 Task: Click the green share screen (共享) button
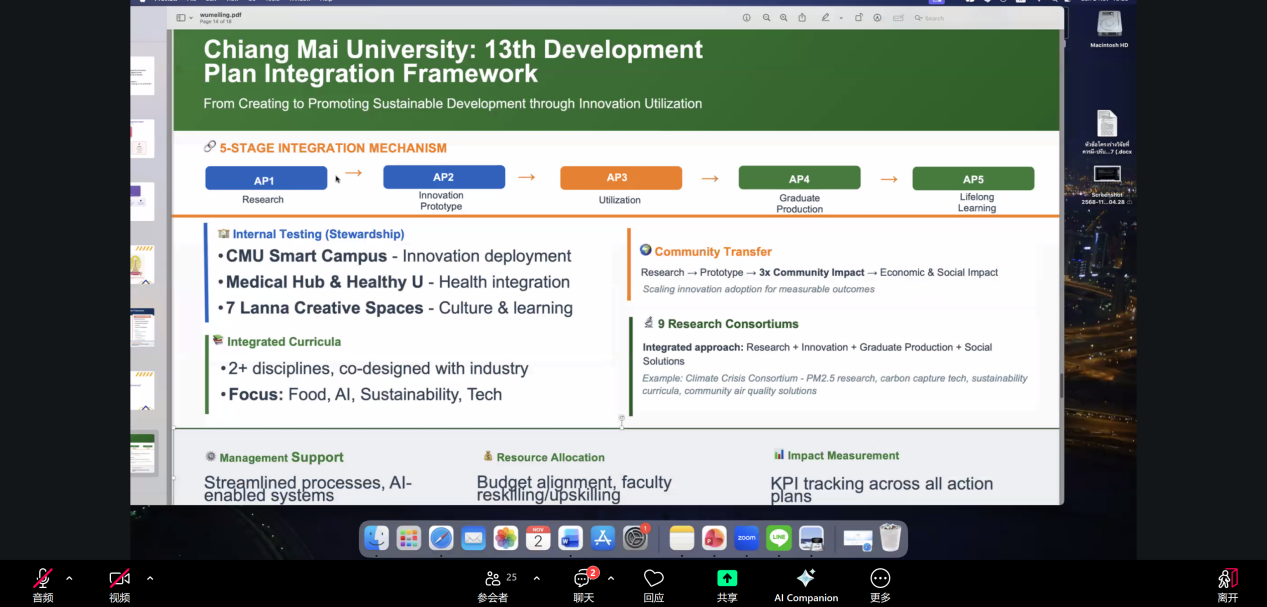727,579
